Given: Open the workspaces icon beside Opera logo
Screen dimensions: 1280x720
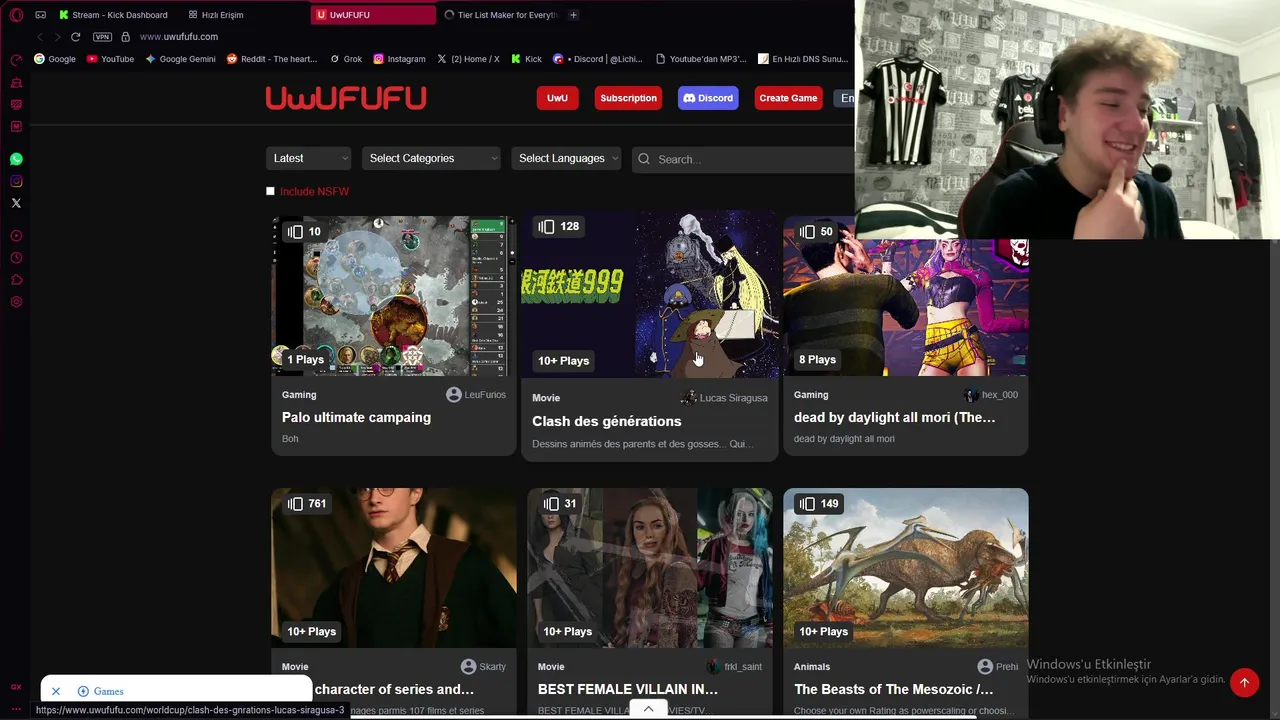Looking at the screenshot, I should 40,15.
